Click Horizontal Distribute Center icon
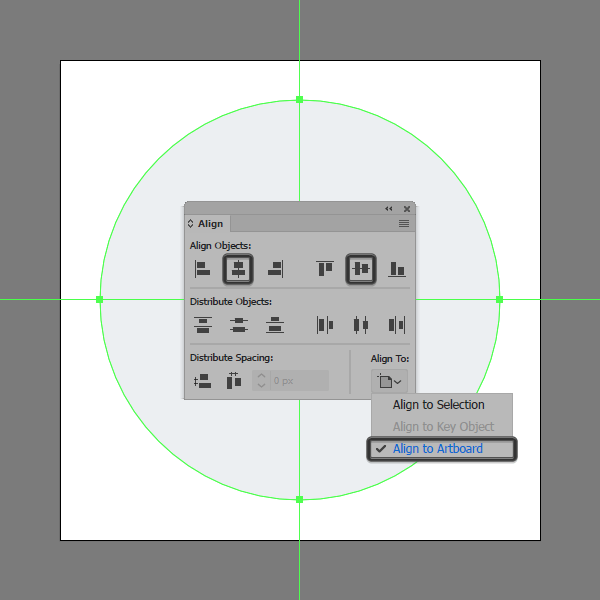 pyautogui.click(x=361, y=325)
